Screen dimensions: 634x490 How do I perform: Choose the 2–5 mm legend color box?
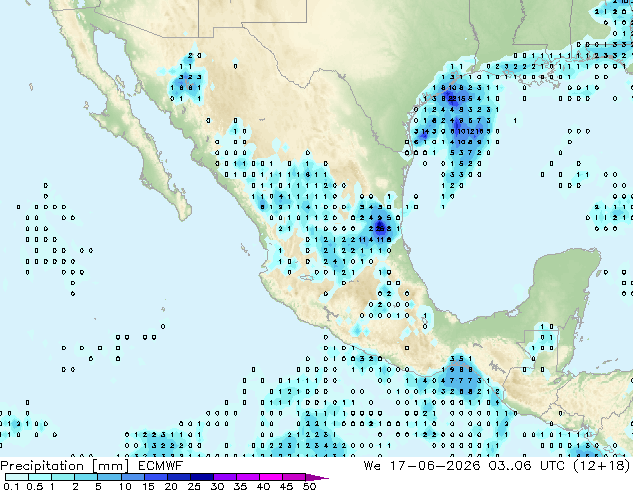tap(86, 477)
